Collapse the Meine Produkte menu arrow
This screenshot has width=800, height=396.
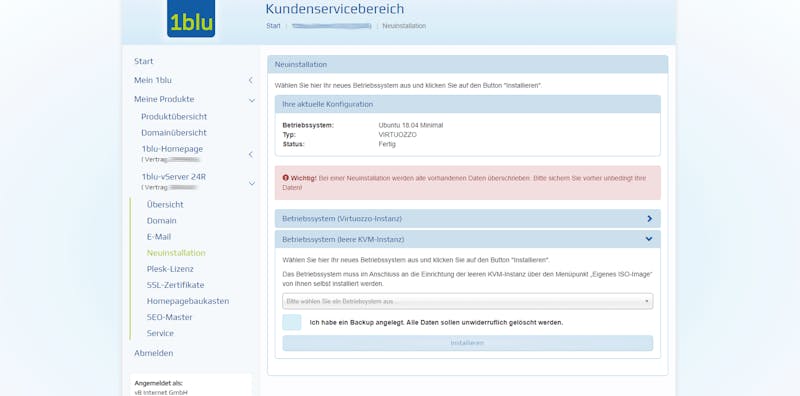252,101
